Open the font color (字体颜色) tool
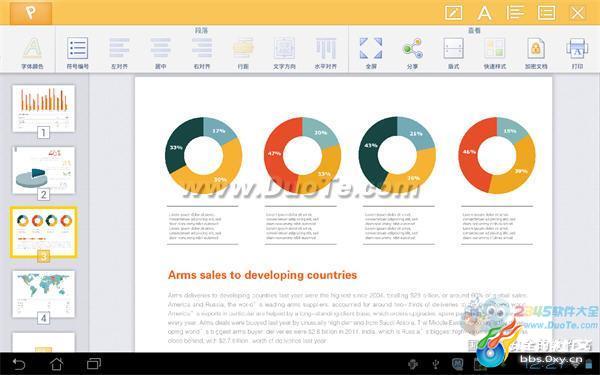This screenshot has height=375, width=600. (x=32, y=52)
